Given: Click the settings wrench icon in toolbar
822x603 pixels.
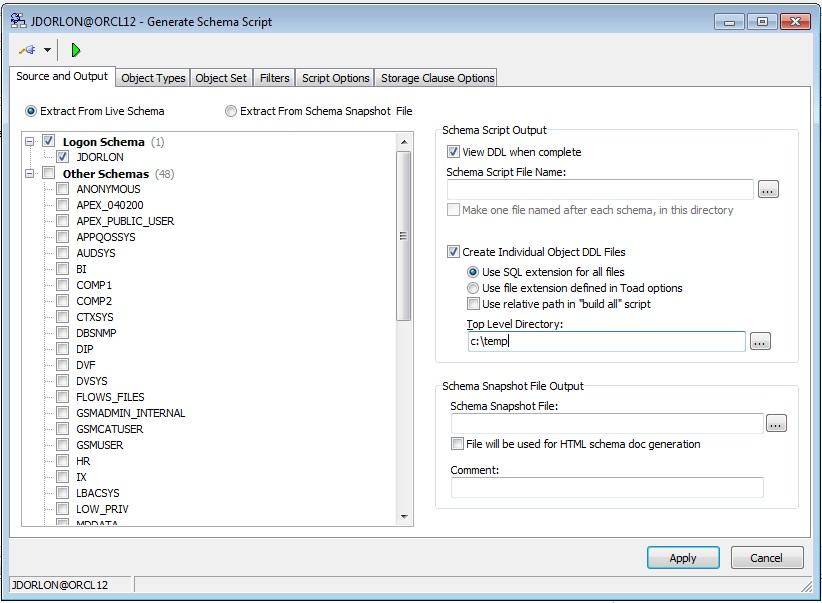Looking at the screenshot, I should [27, 50].
